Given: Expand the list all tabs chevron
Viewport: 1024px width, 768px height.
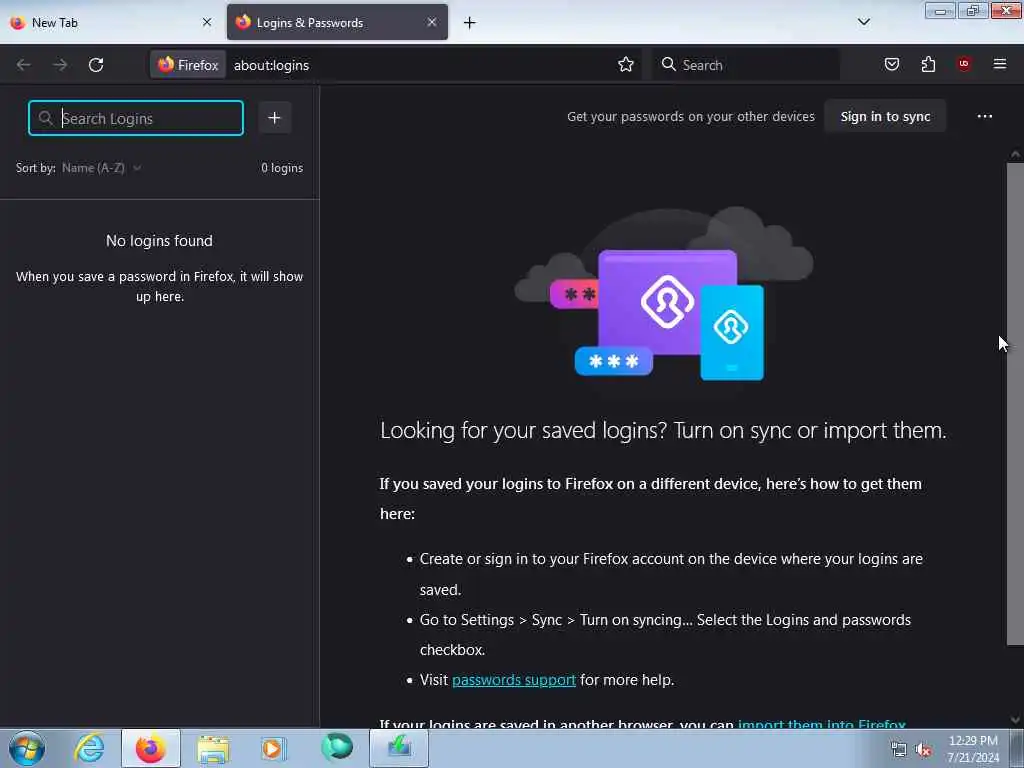Looking at the screenshot, I should tap(863, 22).
